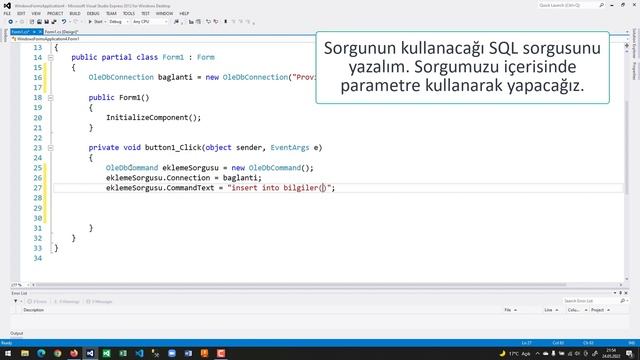Screen dimensions: 640x360
Task: Click the Visual Studio logo in title bar
Action: coord(7,6)
